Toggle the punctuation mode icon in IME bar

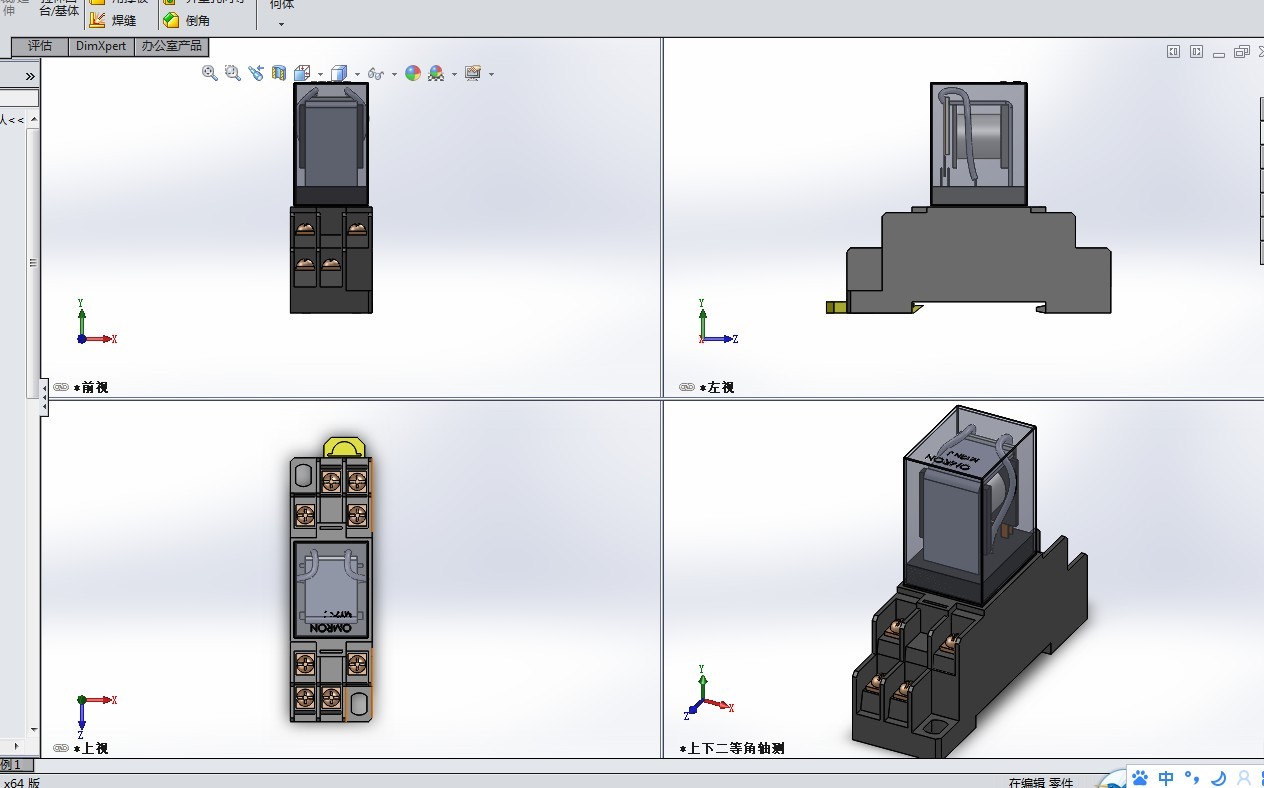click(1192, 777)
